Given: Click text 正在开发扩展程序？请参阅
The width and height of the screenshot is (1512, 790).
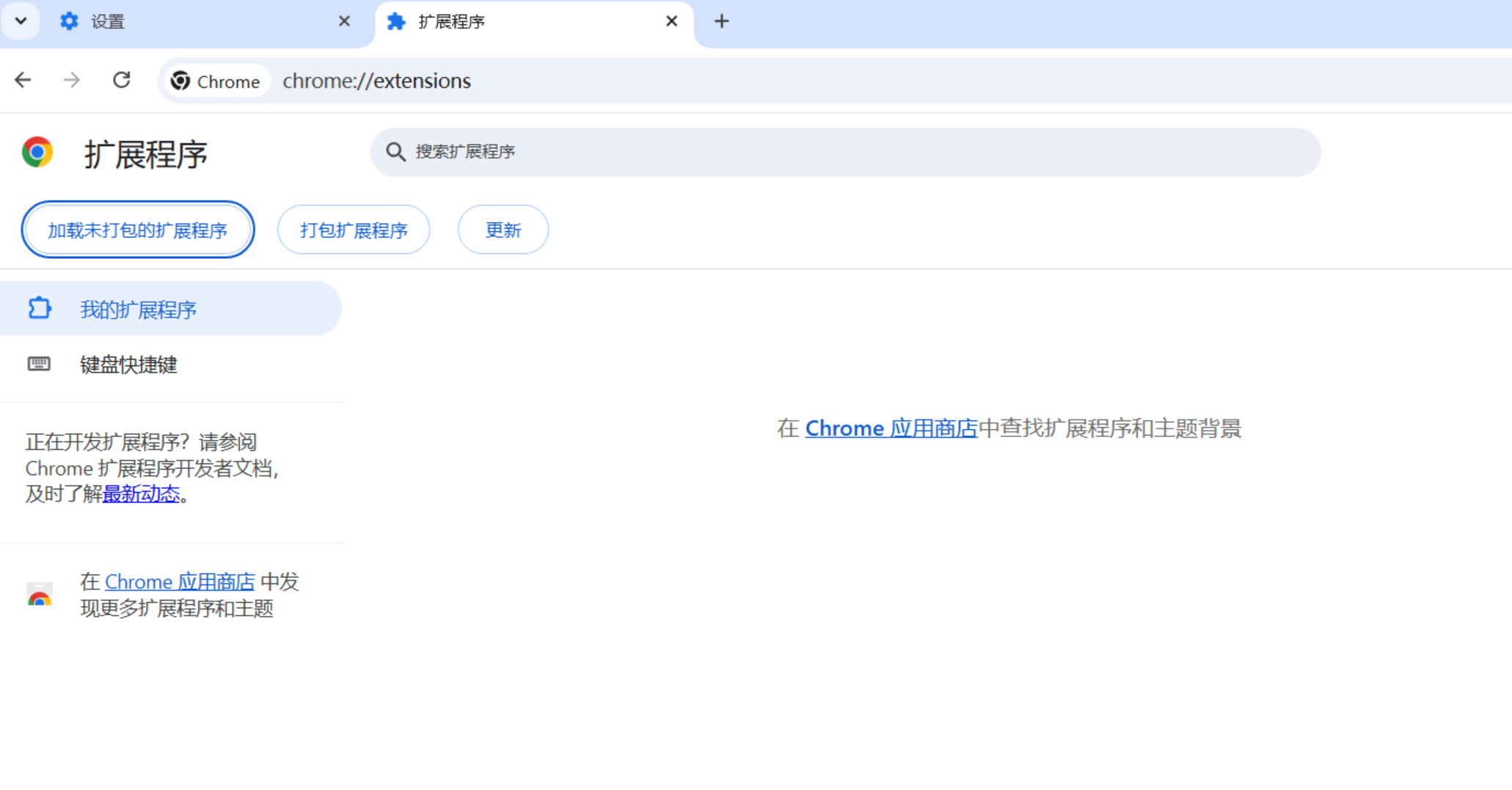Looking at the screenshot, I should pyautogui.click(x=141, y=442).
